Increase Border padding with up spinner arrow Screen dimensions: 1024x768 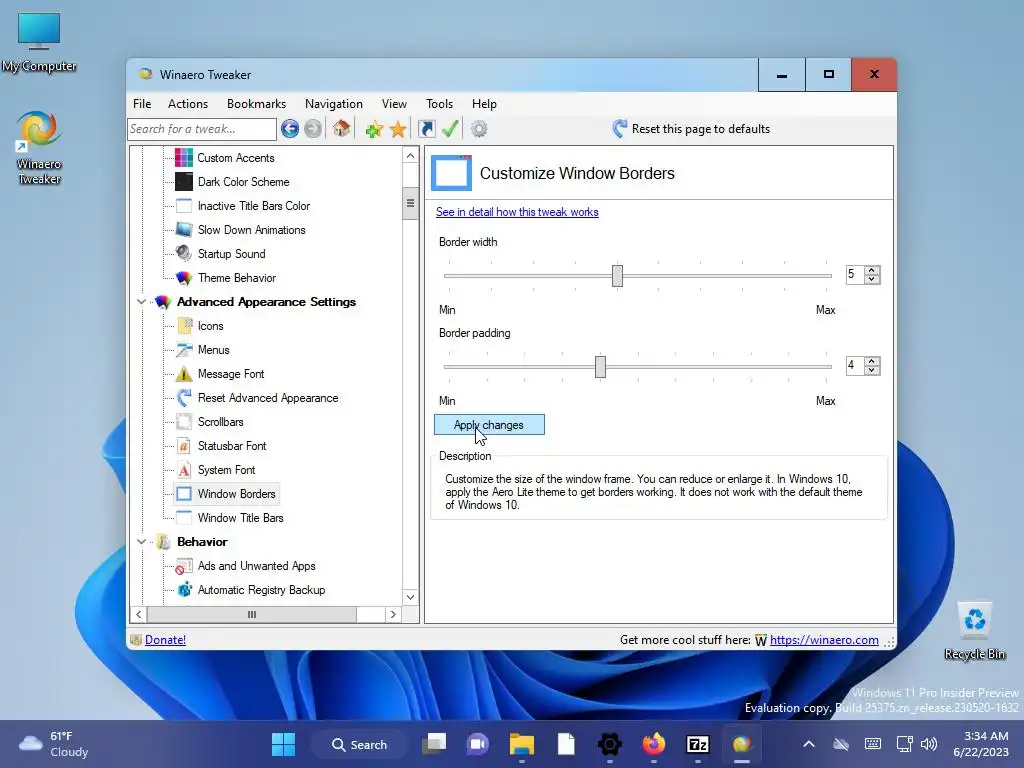(872, 361)
